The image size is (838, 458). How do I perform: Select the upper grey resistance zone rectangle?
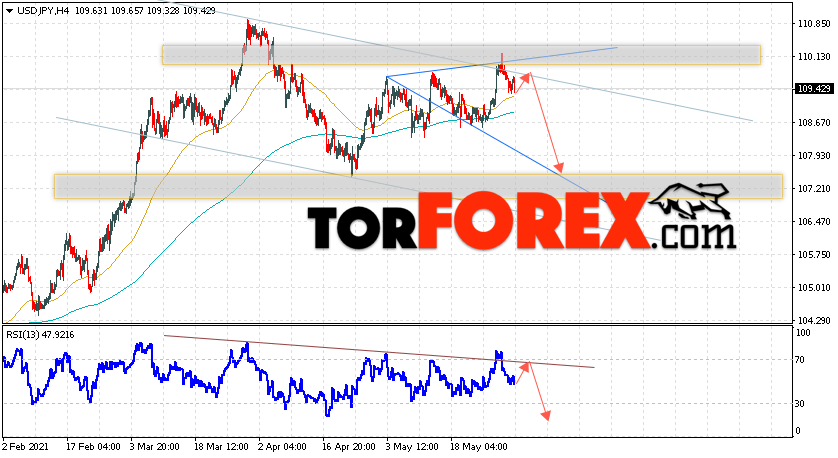tap(461, 55)
